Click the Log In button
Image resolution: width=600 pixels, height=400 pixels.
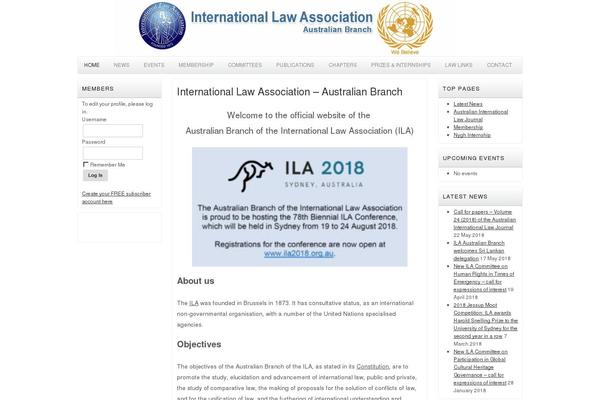pyautogui.click(x=95, y=175)
